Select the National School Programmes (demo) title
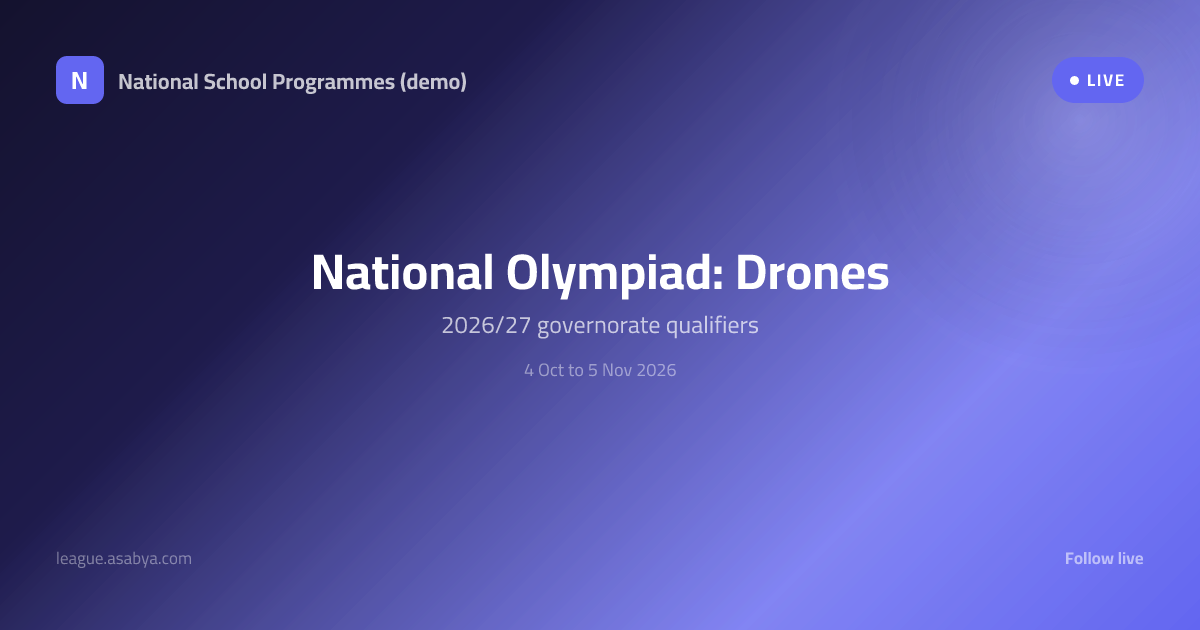 tap(292, 82)
